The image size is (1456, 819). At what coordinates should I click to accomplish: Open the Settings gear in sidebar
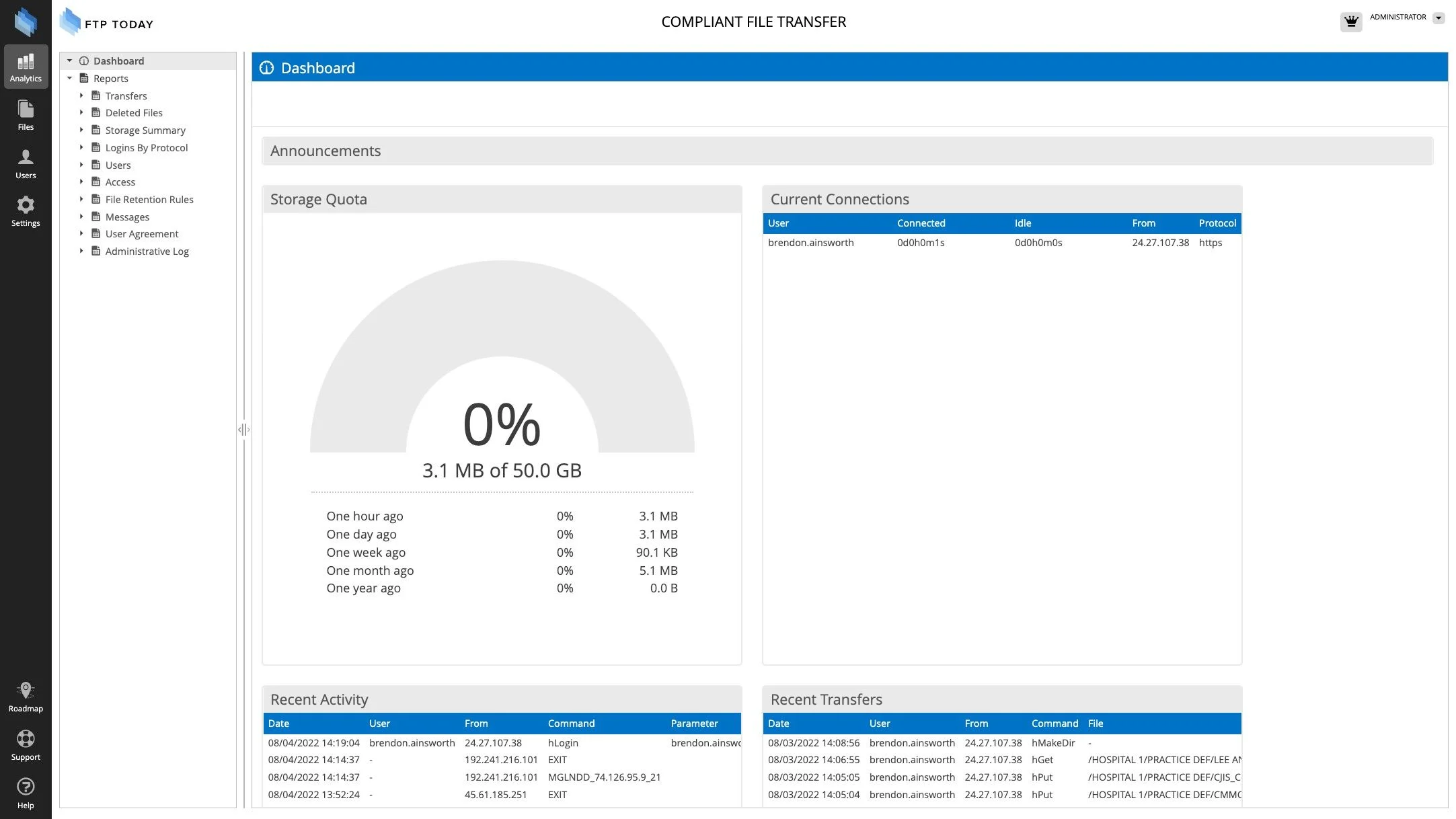click(26, 211)
